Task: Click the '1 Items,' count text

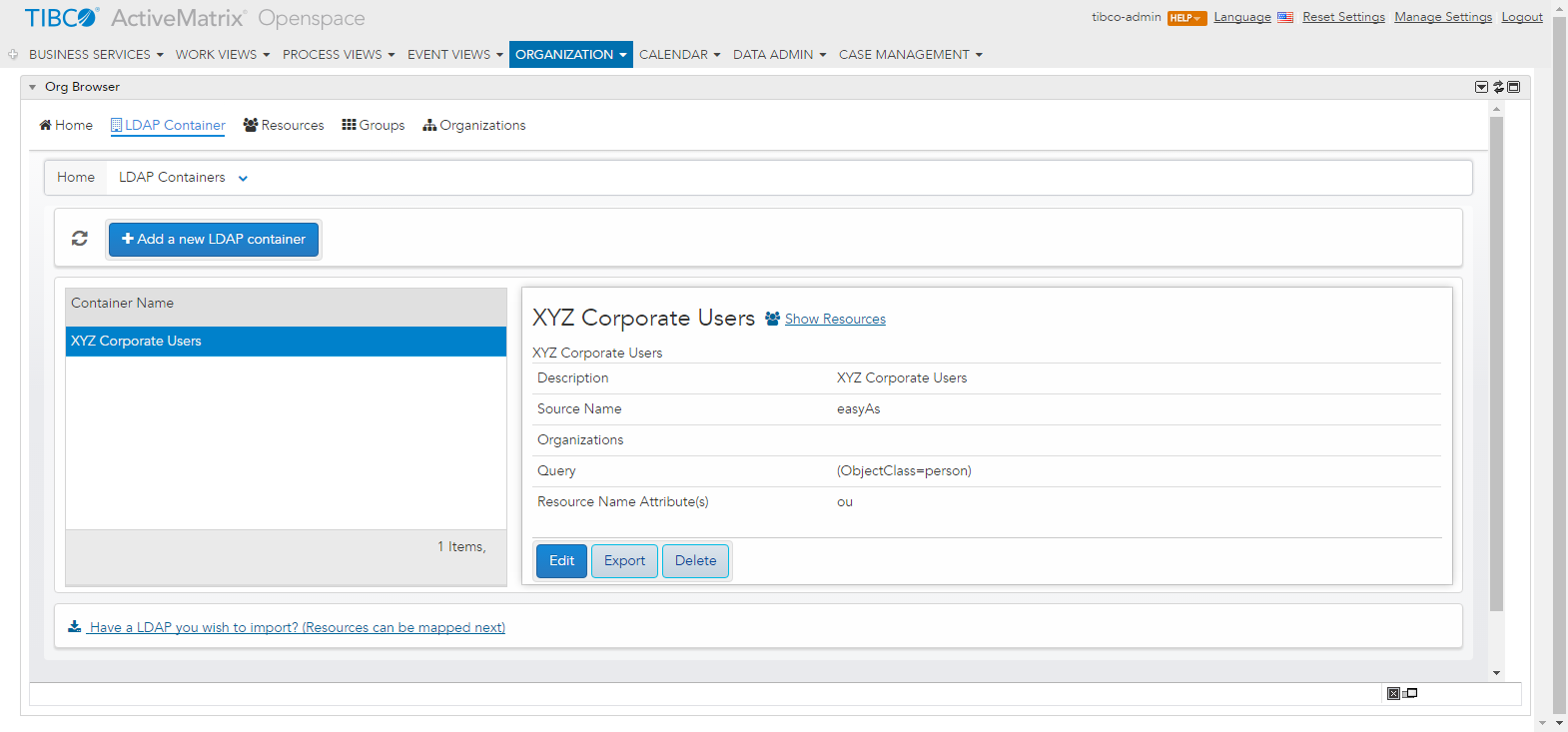Action: pyautogui.click(x=461, y=547)
